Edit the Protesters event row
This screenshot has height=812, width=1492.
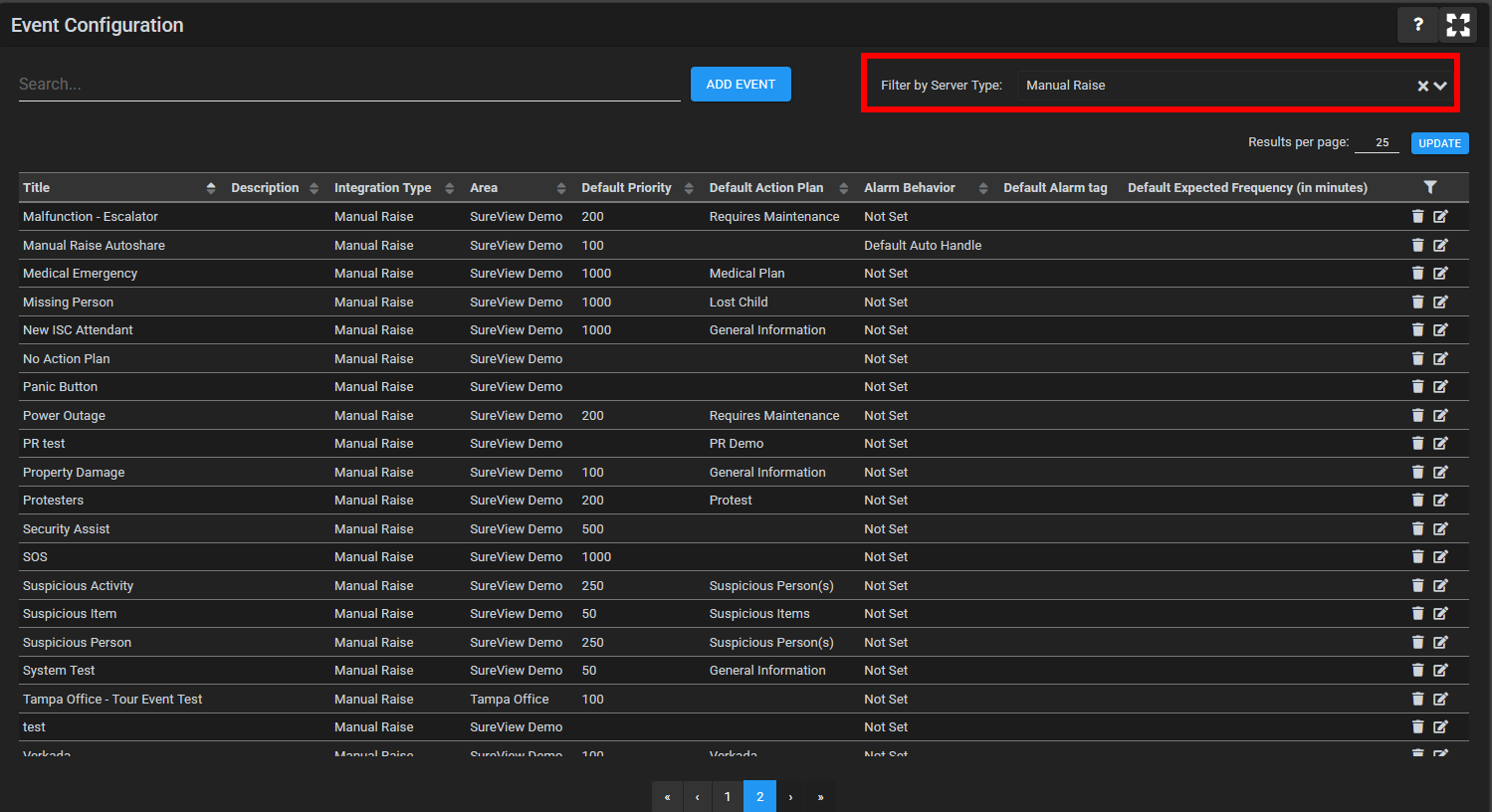click(x=1440, y=500)
